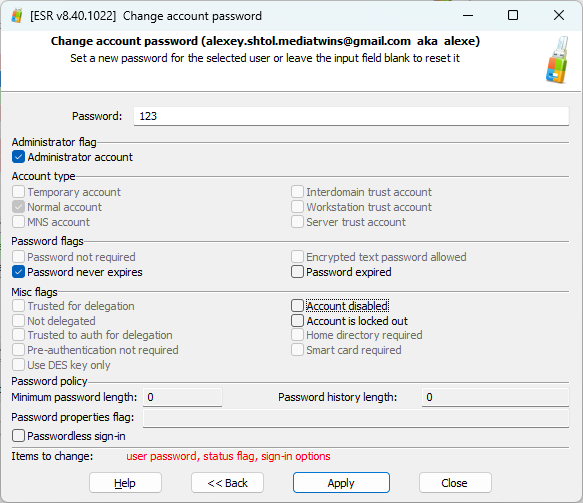Image resolution: width=583 pixels, height=503 pixels.
Task: Enable the Password expired checkbox
Action: pos(297,272)
